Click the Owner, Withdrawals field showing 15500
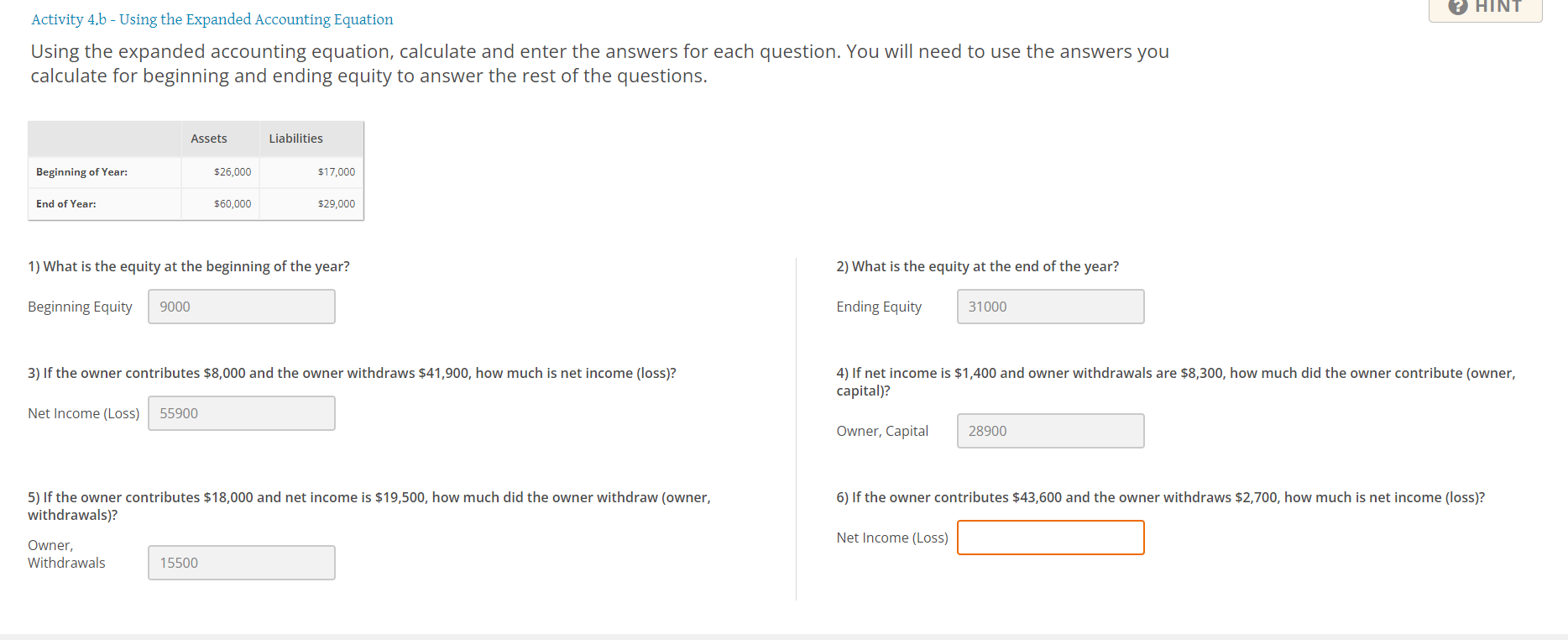This screenshot has width=1568, height=640. click(241, 562)
